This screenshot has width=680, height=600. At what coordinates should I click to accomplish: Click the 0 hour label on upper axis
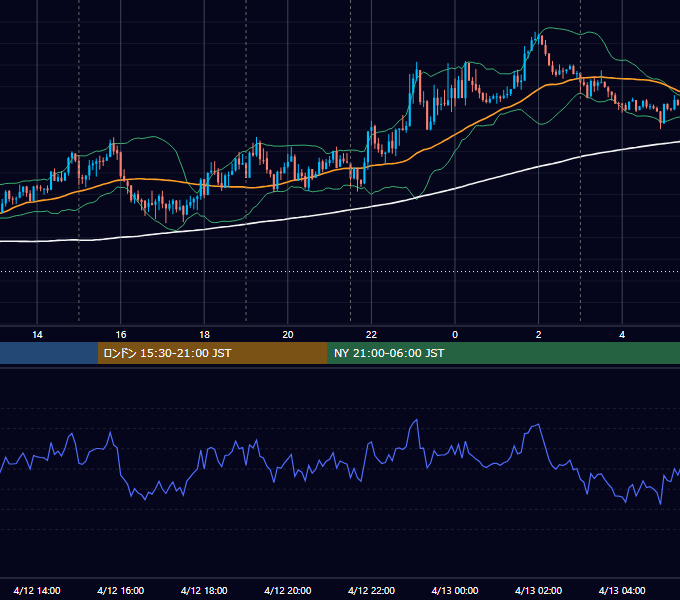tap(455, 335)
